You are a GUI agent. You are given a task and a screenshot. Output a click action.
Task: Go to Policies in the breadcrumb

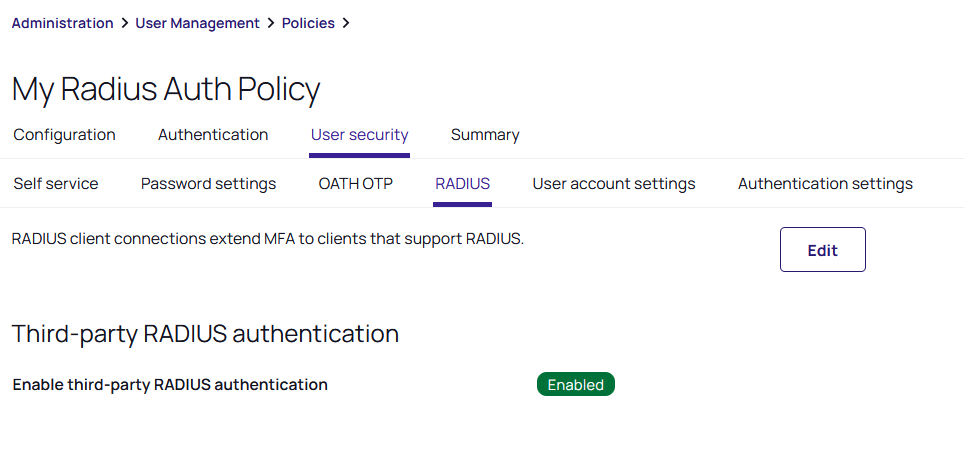point(308,23)
